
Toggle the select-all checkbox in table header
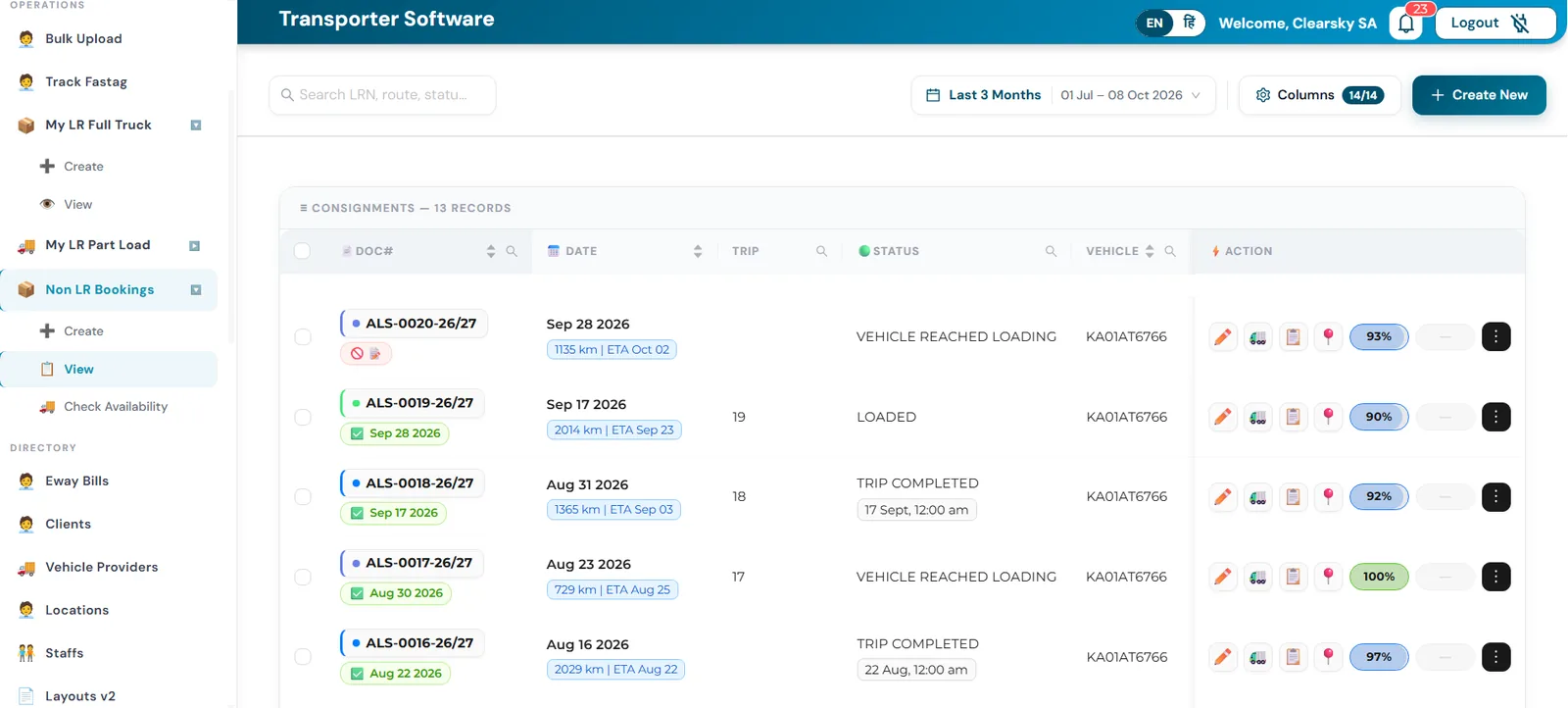point(302,251)
